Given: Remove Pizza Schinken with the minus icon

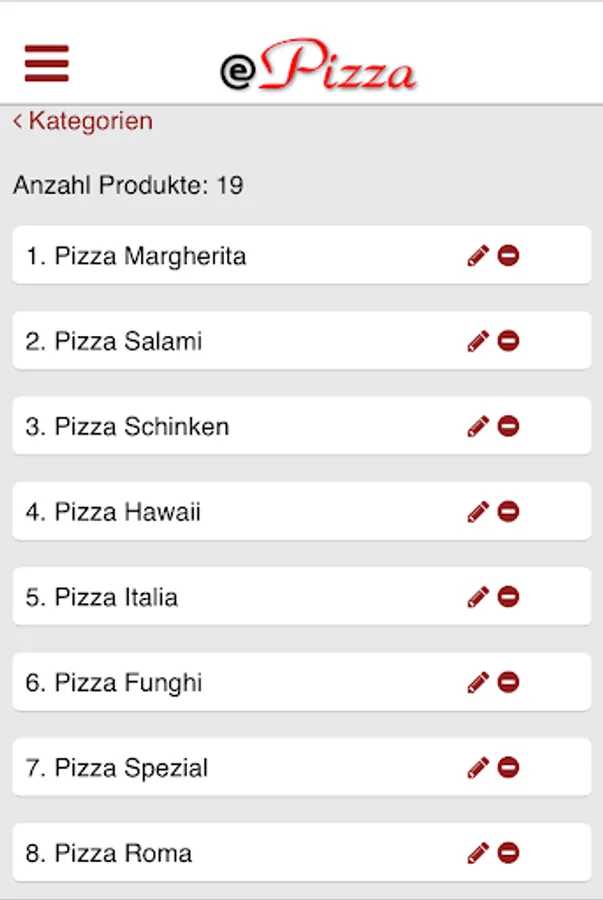Looking at the screenshot, I should point(508,427).
